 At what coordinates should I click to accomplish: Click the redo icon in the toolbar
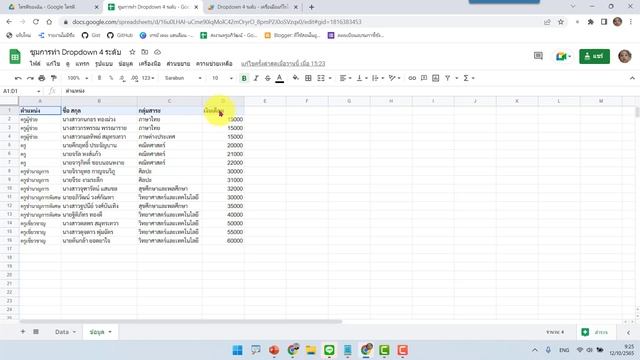(x=30, y=78)
